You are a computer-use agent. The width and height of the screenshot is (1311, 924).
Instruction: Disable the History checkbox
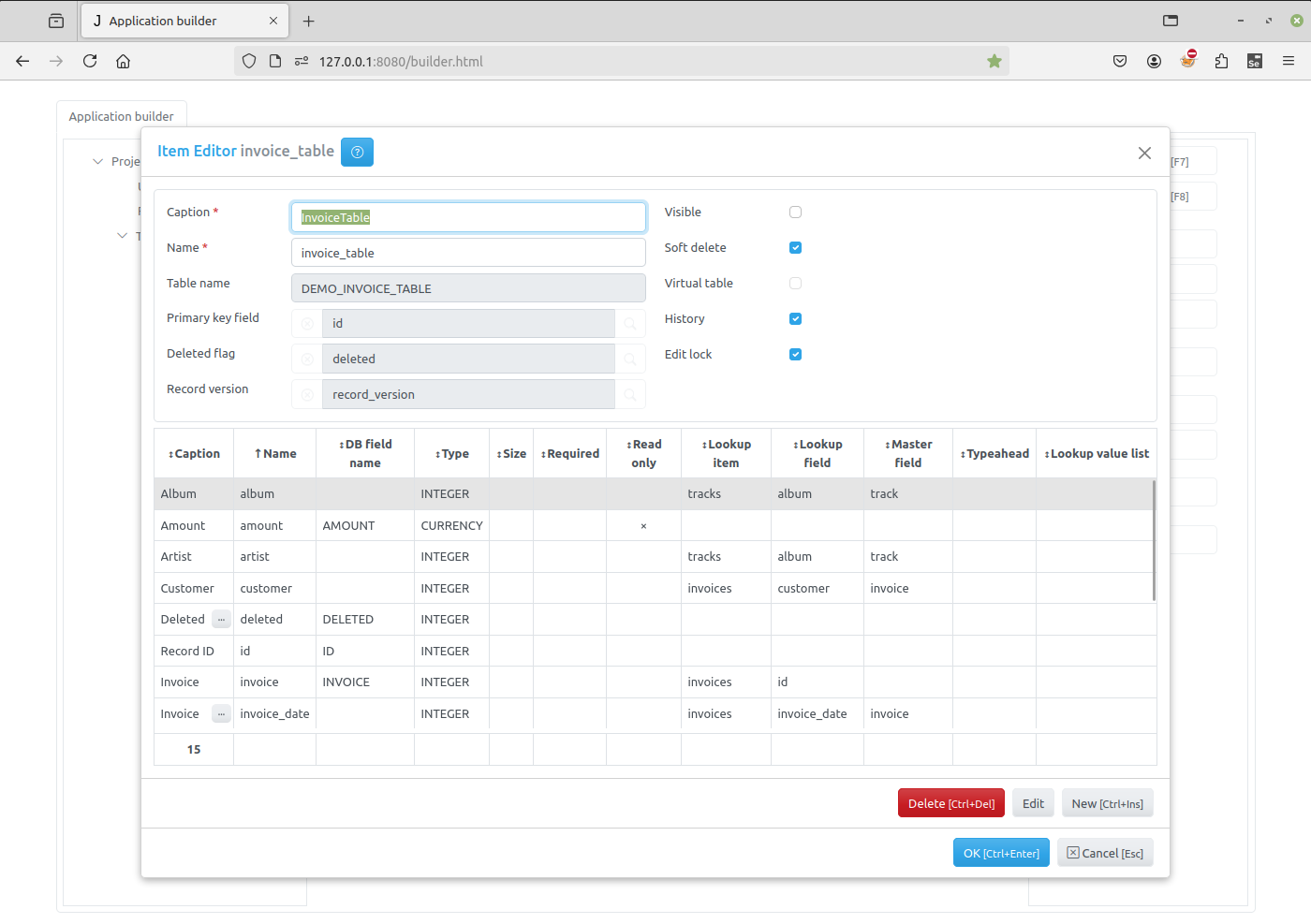click(x=795, y=318)
